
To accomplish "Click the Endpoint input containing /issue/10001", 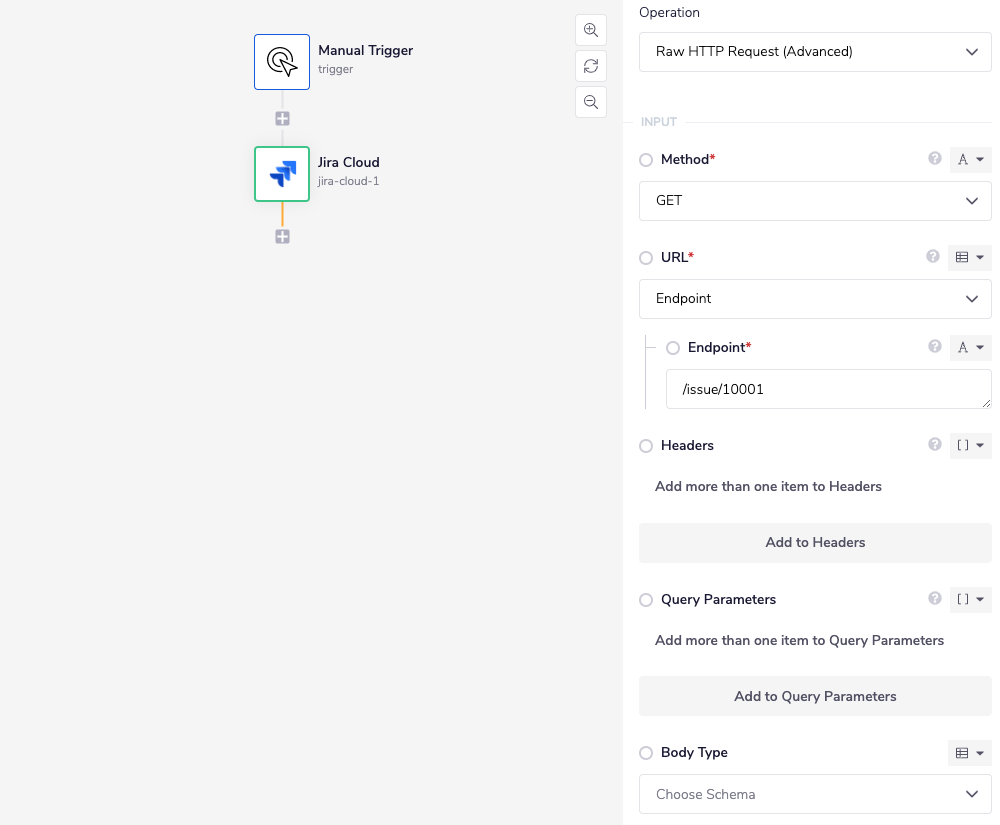I will pos(828,389).
